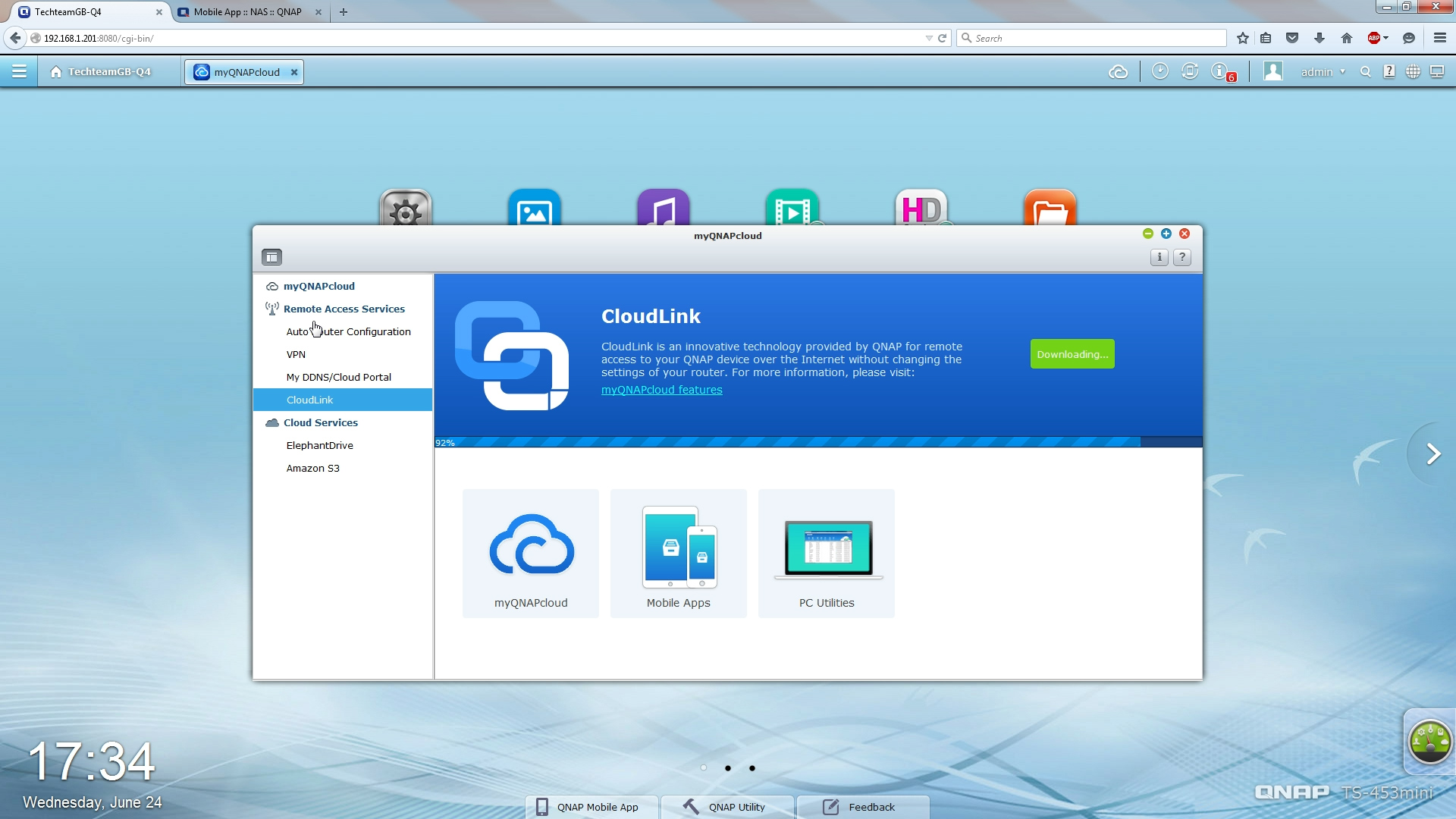Select the second desktop page dot
Viewport: 1456px width, 819px height.
tap(727, 768)
